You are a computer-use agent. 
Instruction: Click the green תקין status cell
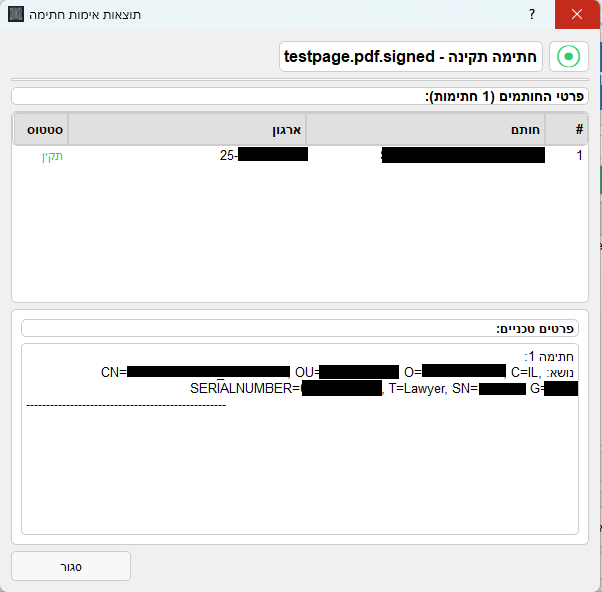52,156
